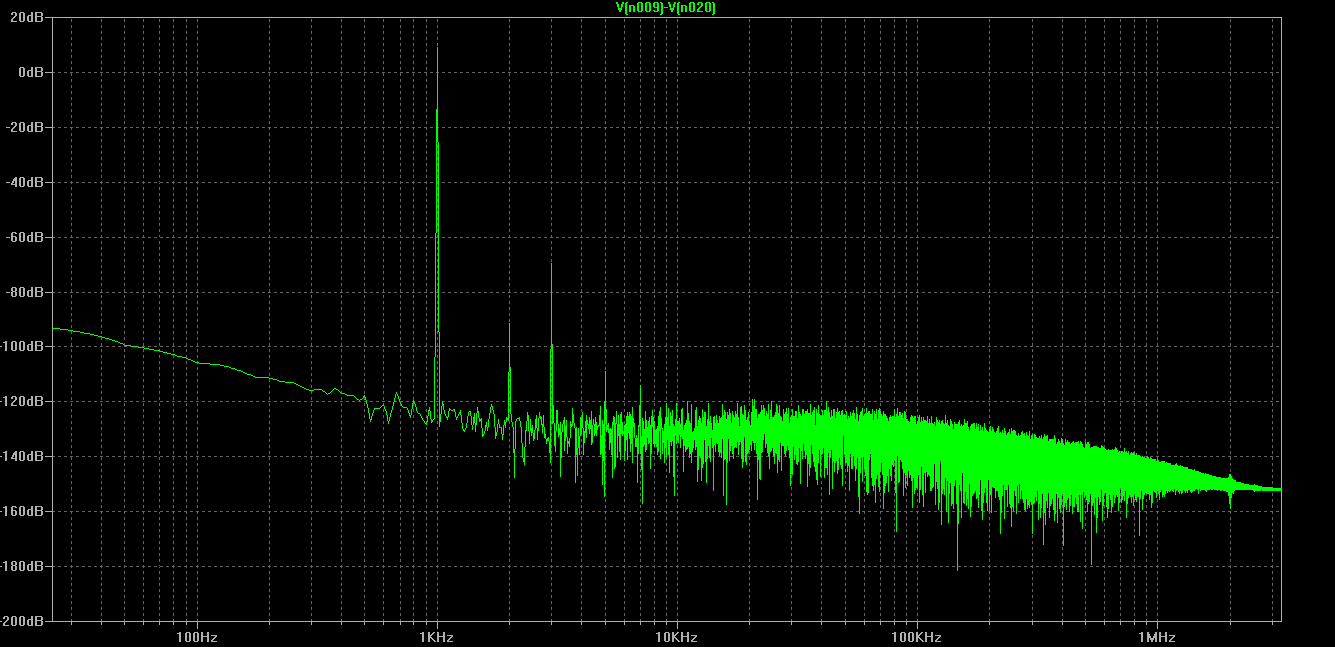
Task: Click the -100dB y-axis label
Action: click(22, 346)
